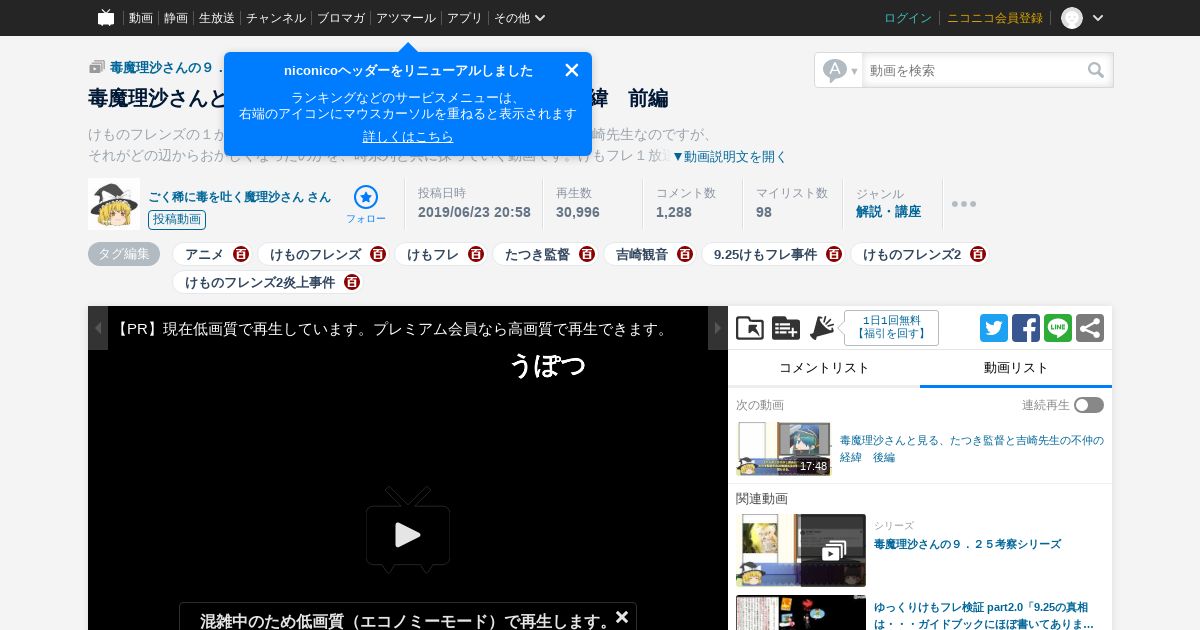Image resolution: width=1200 pixels, height=630 pixels.
Task: Switch to the コメントリスト tab
Action: 824,368
